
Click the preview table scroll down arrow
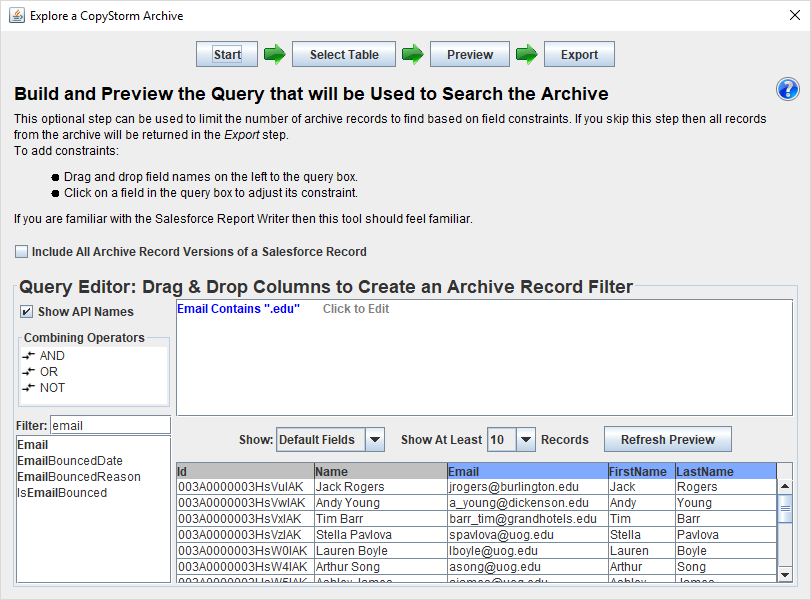[x=785, y=575]
